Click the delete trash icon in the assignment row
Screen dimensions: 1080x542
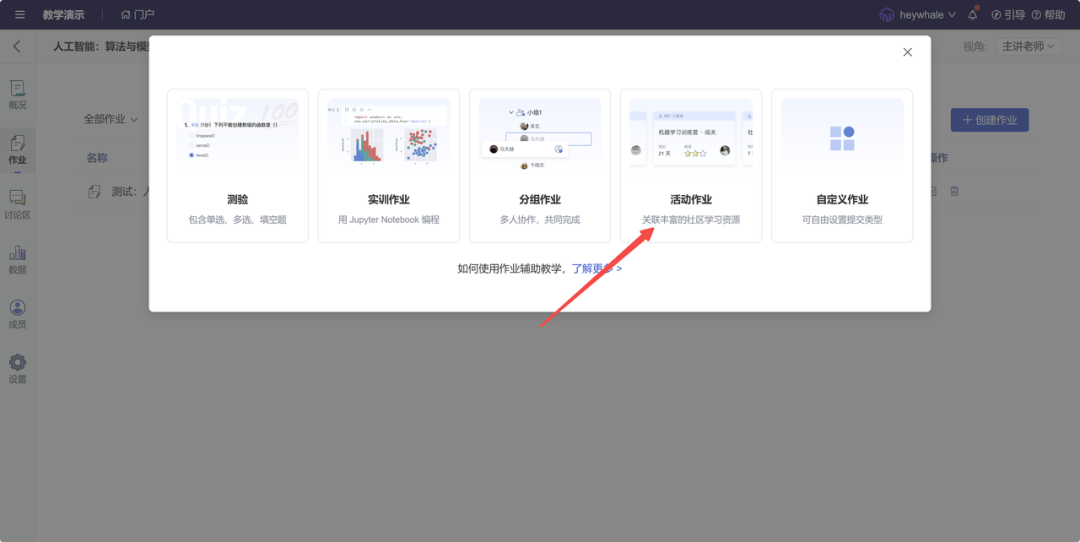[x=954, y=191]
